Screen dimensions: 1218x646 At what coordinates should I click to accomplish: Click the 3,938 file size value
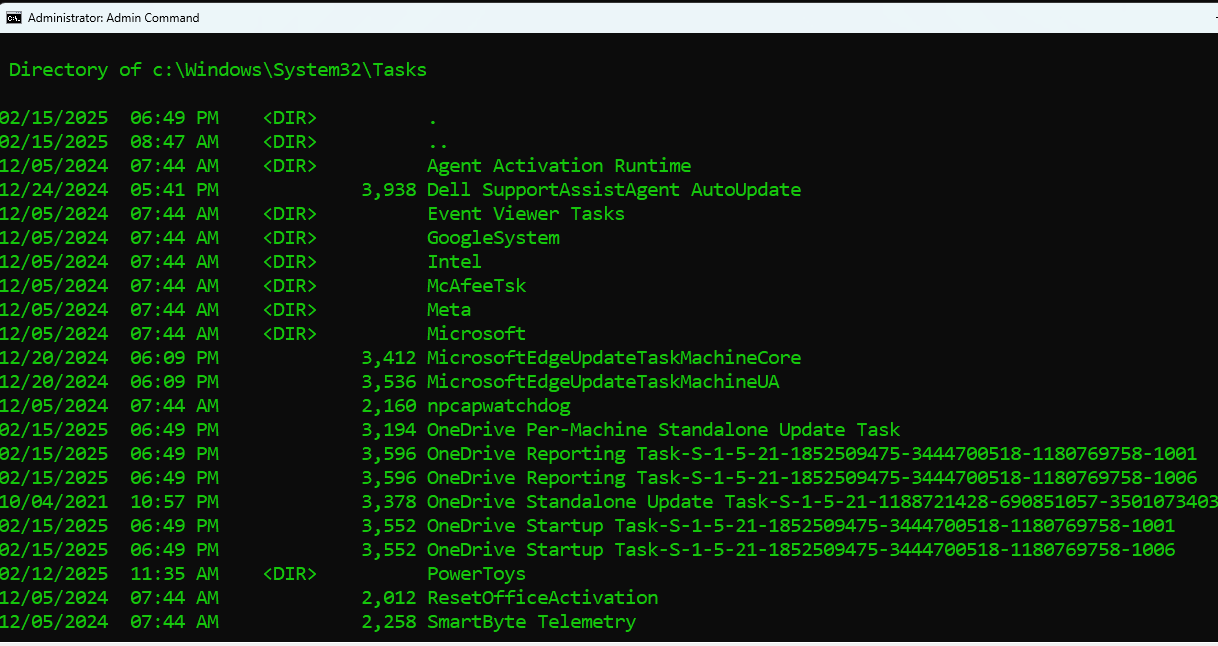click(x=388, y=190)
